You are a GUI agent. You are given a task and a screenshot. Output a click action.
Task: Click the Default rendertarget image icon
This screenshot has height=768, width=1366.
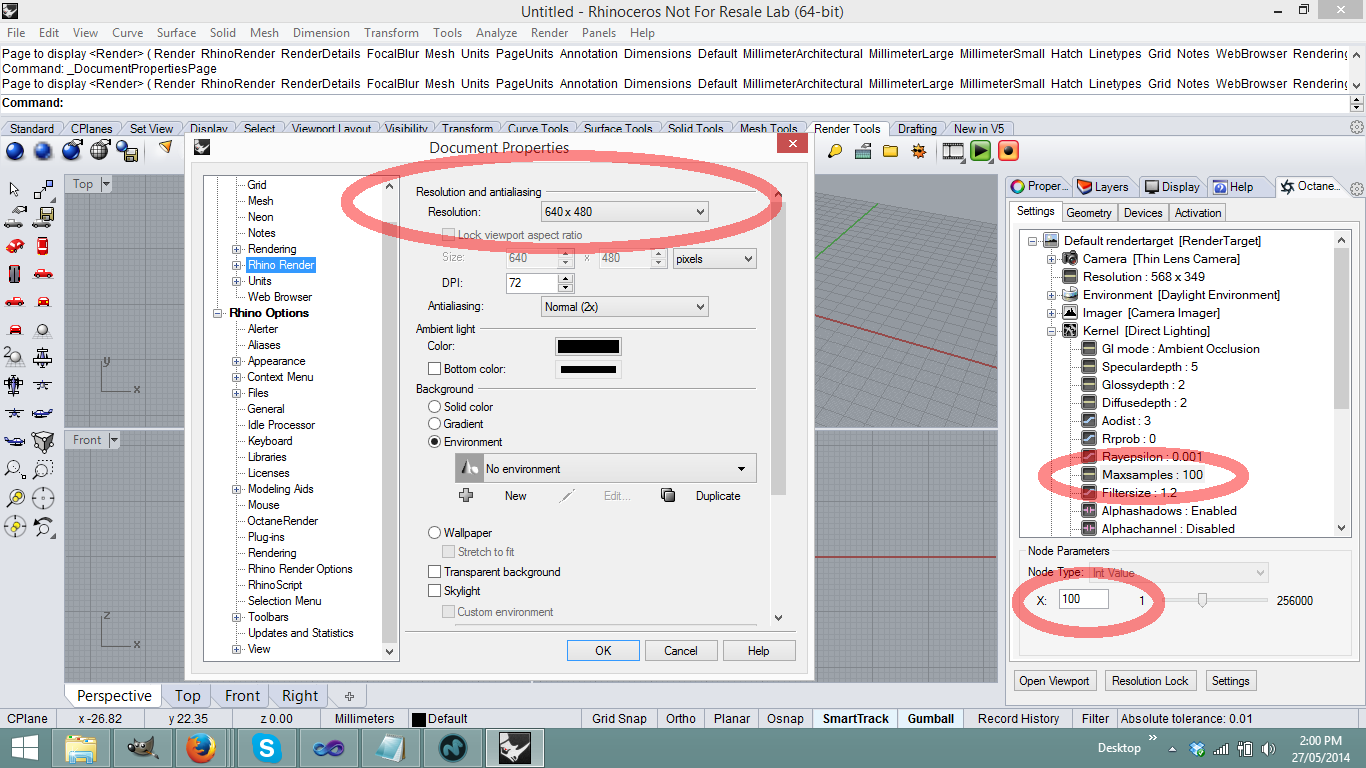(x=1051, y=240)
